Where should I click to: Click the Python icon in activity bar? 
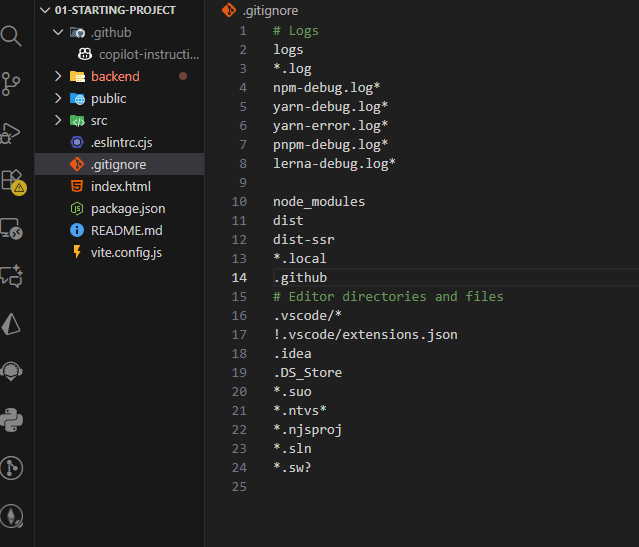point(12,419)
